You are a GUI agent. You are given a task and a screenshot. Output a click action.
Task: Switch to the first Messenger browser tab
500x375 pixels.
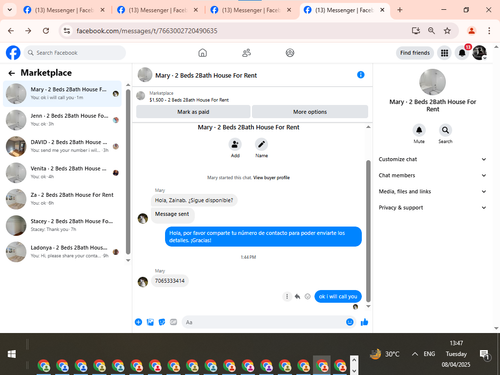[64, 10]
